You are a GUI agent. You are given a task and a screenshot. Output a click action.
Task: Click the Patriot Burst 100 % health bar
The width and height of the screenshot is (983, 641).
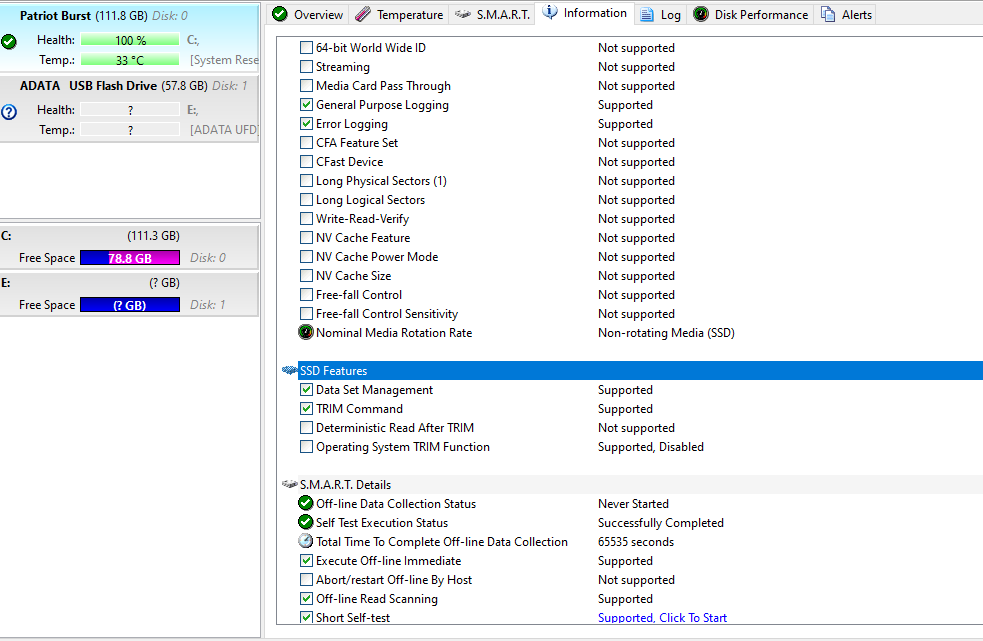click(130, 40)
